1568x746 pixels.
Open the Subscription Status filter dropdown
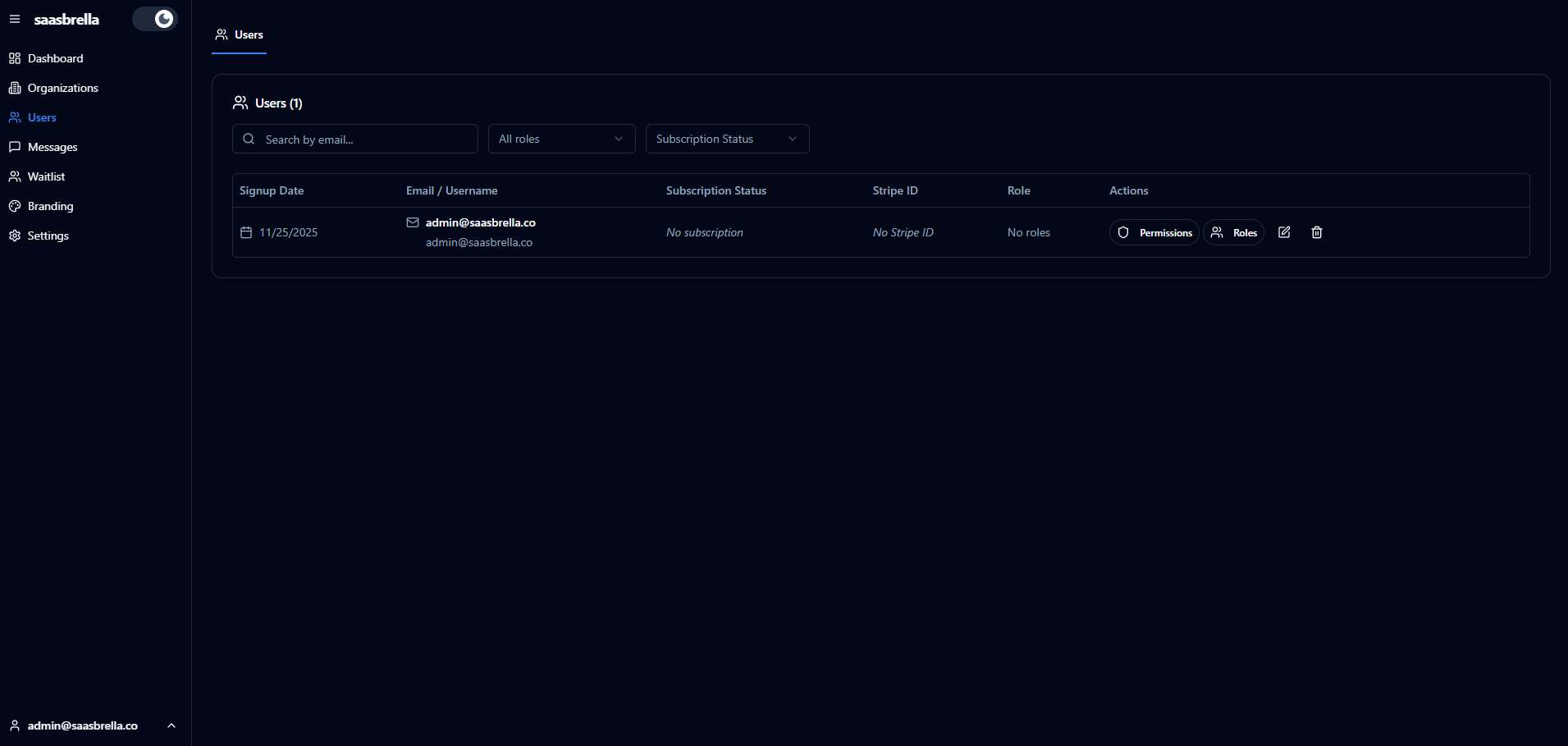[727, 139]
